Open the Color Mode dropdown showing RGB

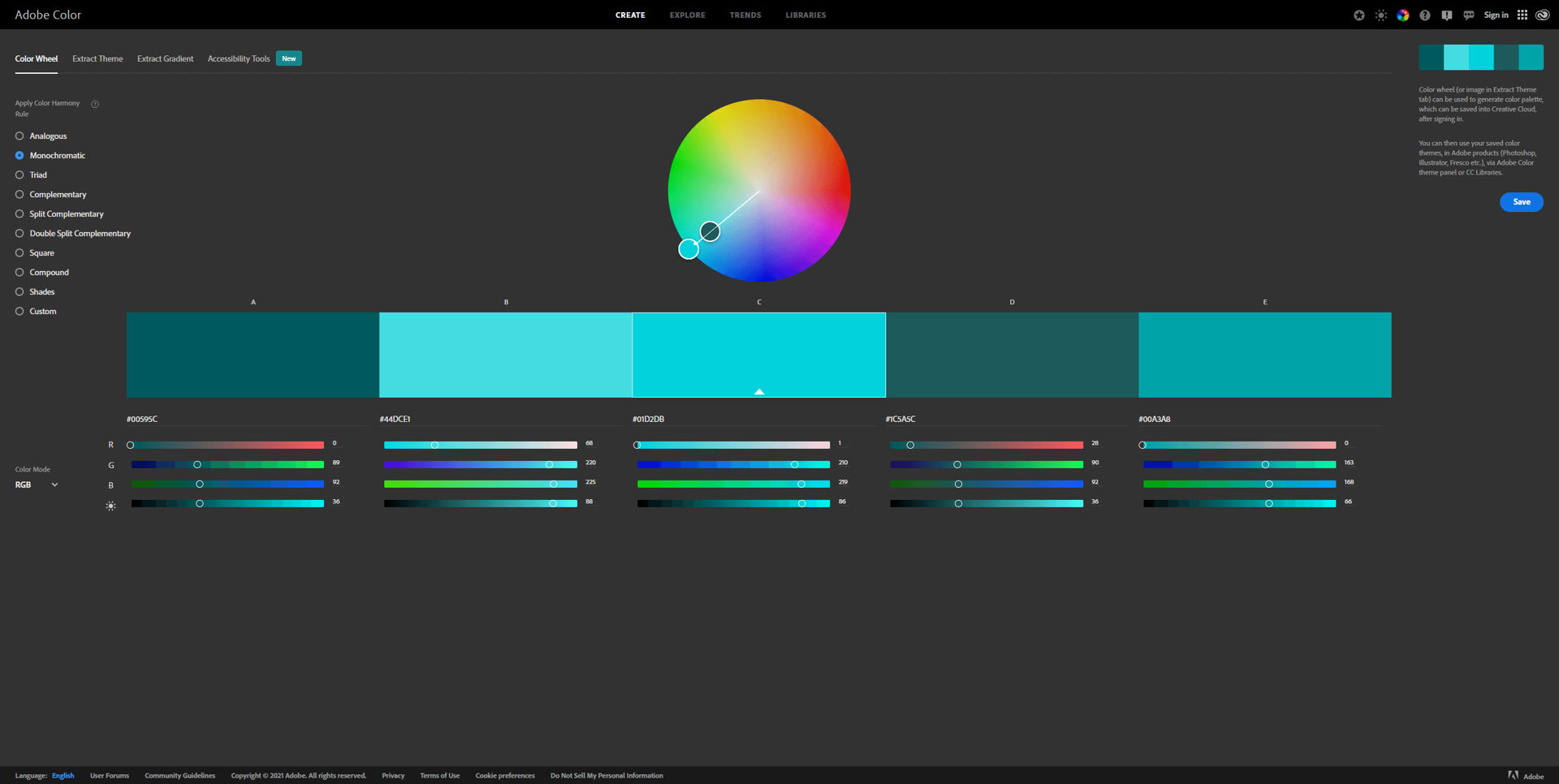click(x=36, y=485)
